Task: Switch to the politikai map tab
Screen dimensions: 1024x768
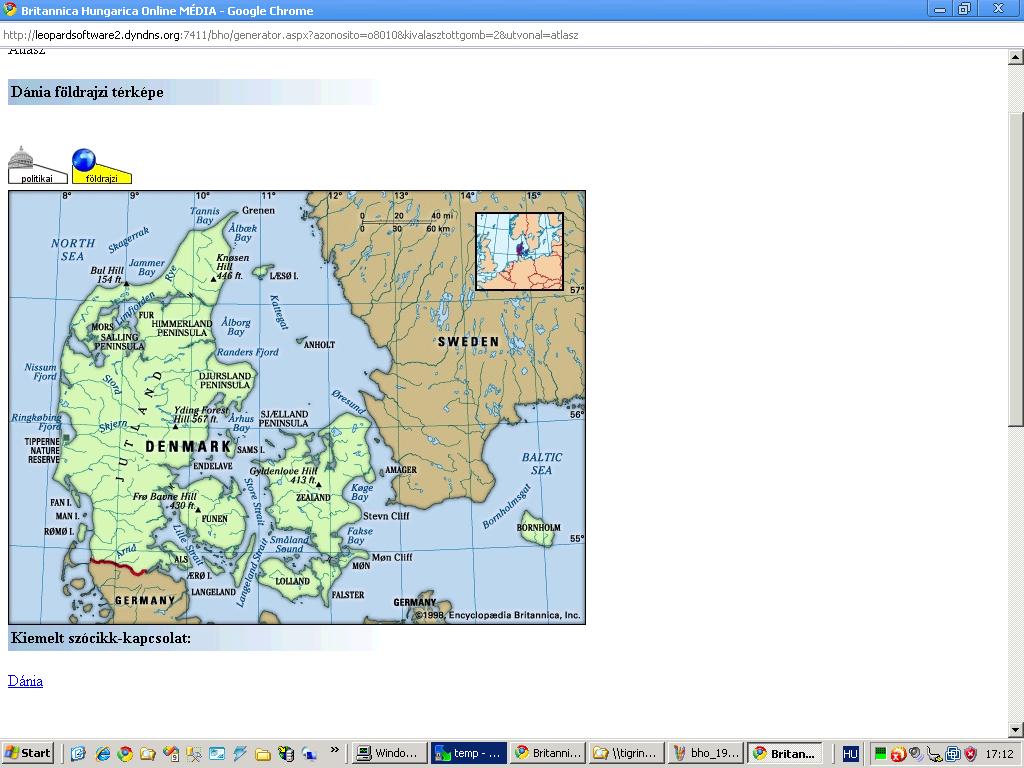Action: (37, 166)
